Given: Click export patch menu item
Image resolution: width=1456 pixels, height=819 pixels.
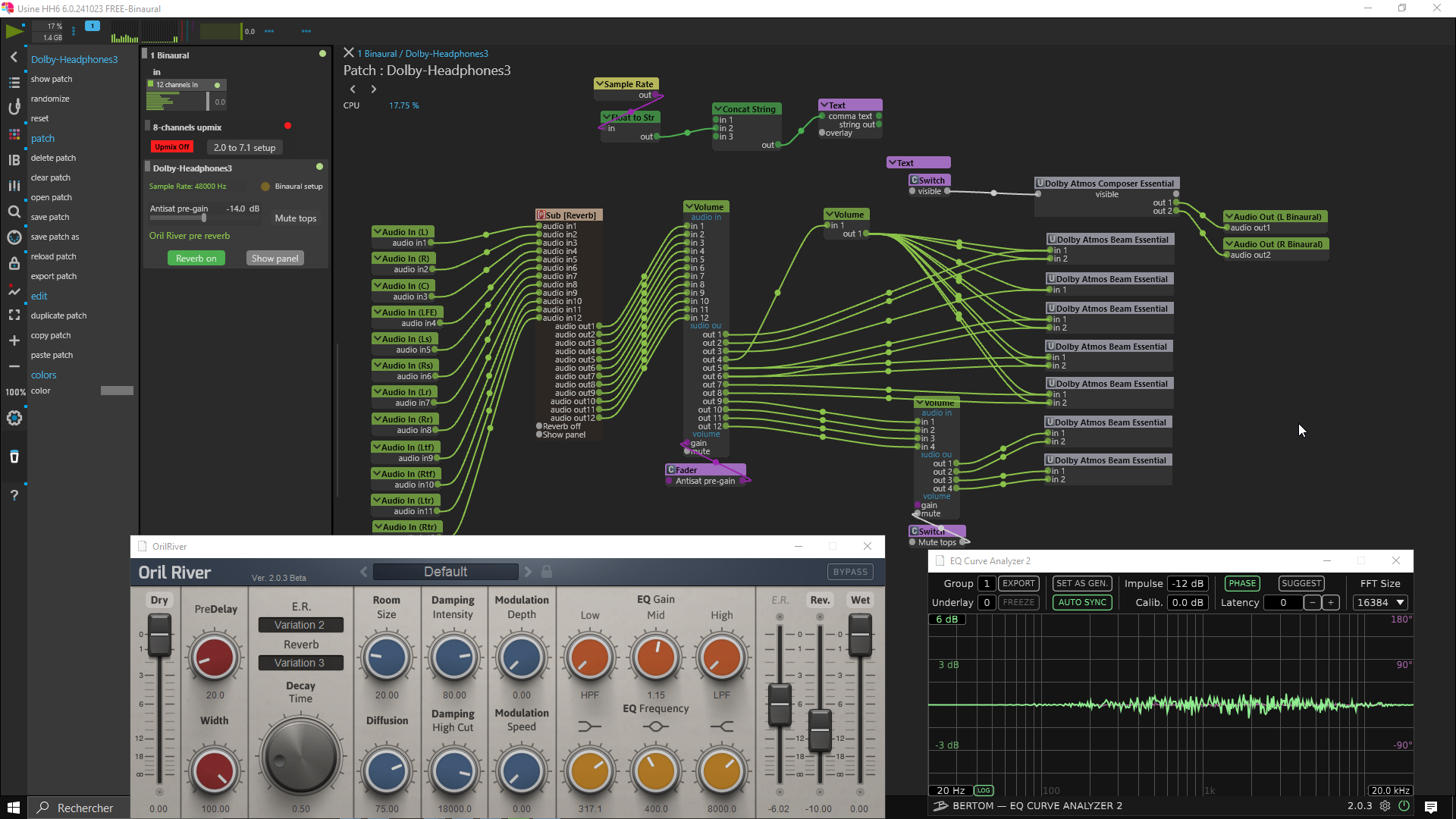Looking at the screenshot, I should [54, 276].
